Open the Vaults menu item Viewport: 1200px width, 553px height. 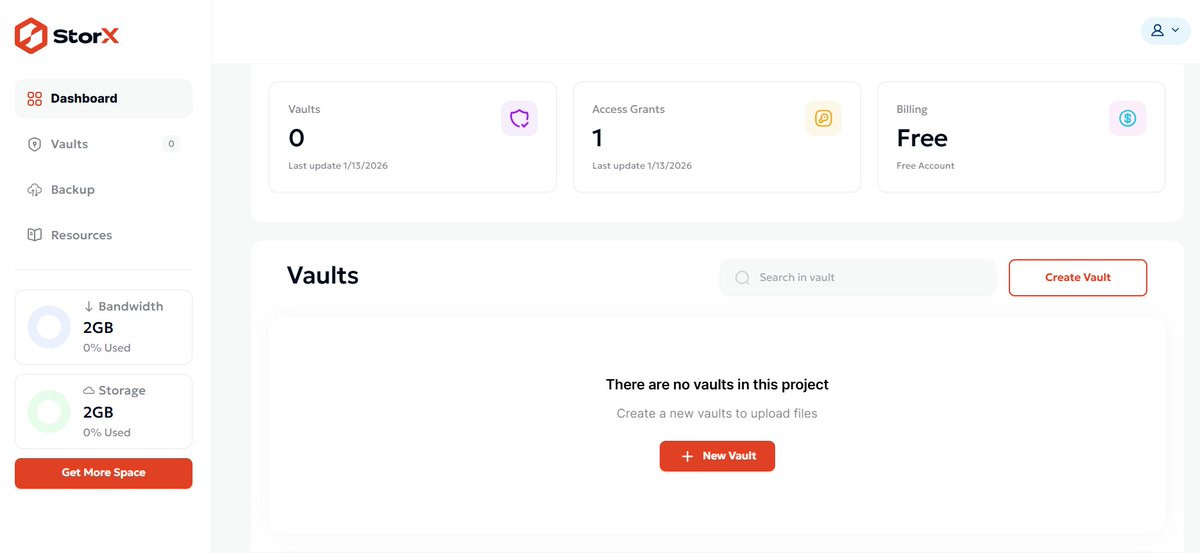tap(70, 144)
